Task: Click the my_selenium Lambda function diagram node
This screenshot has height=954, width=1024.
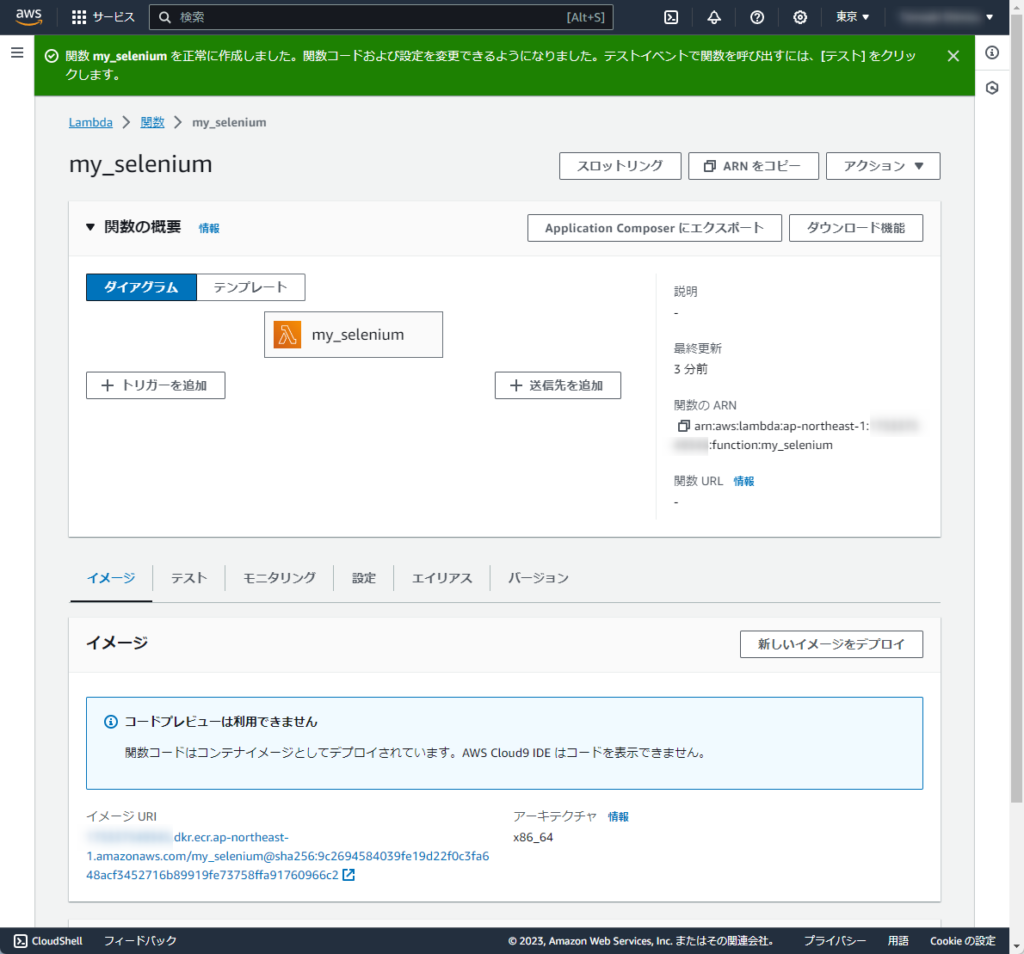Action: pyautogui.click(x=353, y=334)
